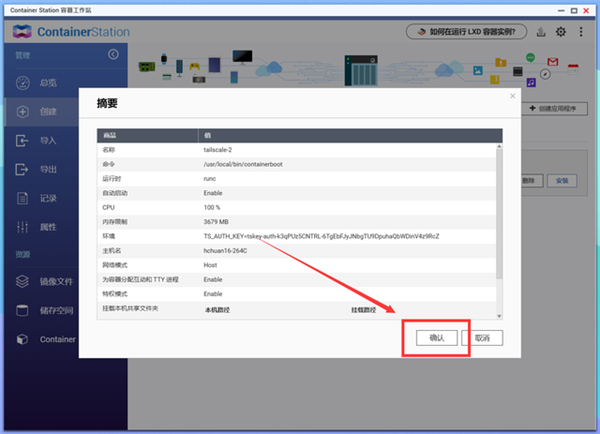Open the settings gear icon
The height and width of the screenshot is (434, 600).
point(561,32)
